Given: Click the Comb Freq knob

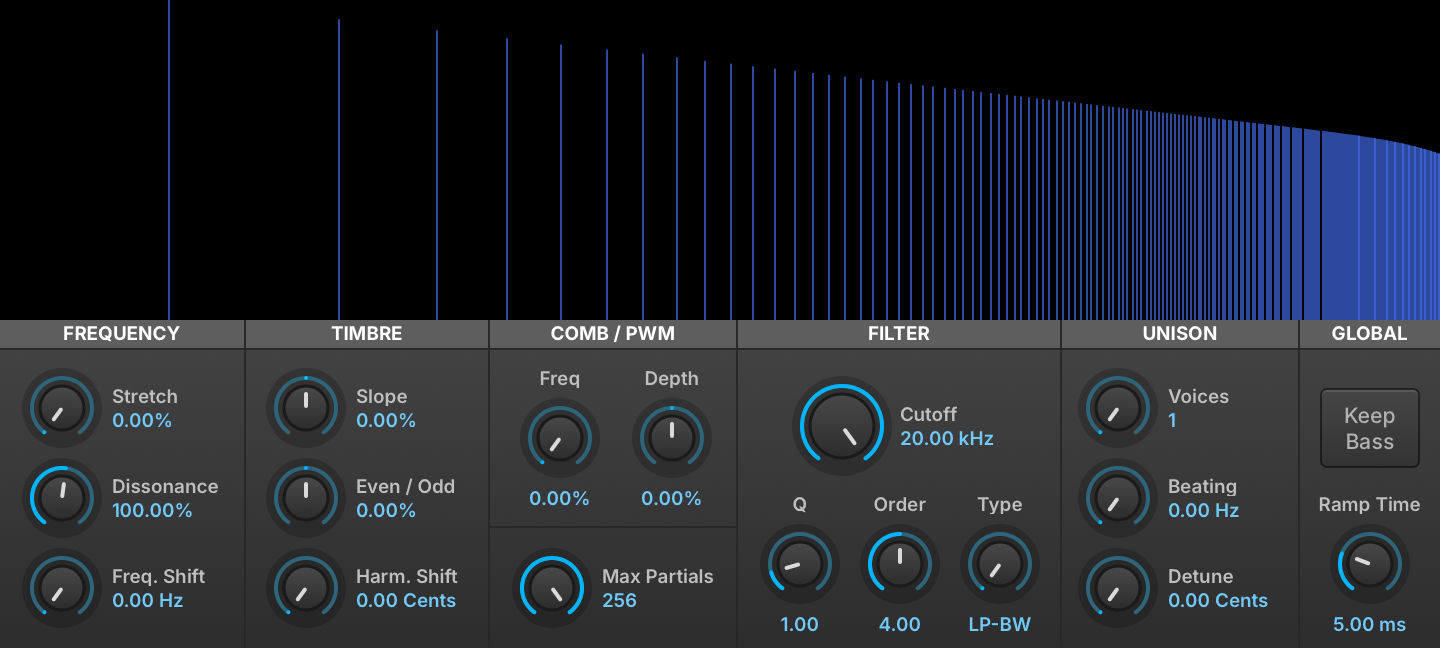Looking at the screenshot, I should pyautogui.click(x=559, y=438).
